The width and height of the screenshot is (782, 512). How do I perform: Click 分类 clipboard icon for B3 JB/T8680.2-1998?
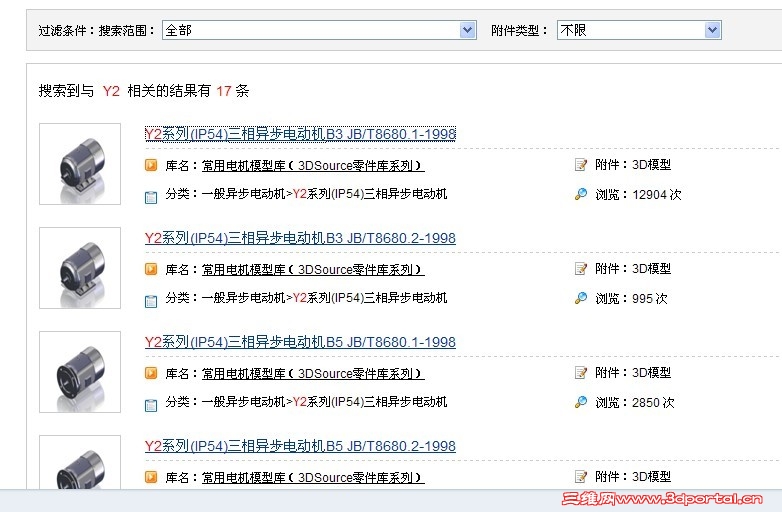click(151, 302)
